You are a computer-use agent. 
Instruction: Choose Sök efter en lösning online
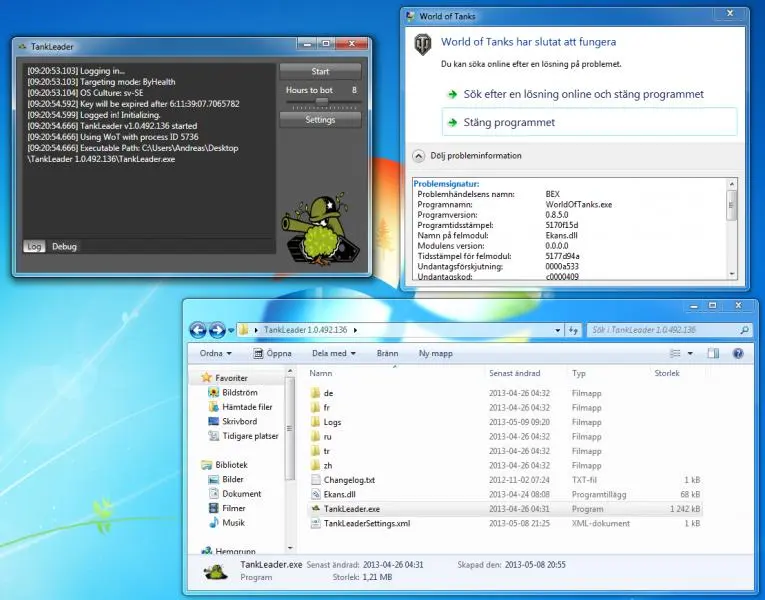point(583,94)
